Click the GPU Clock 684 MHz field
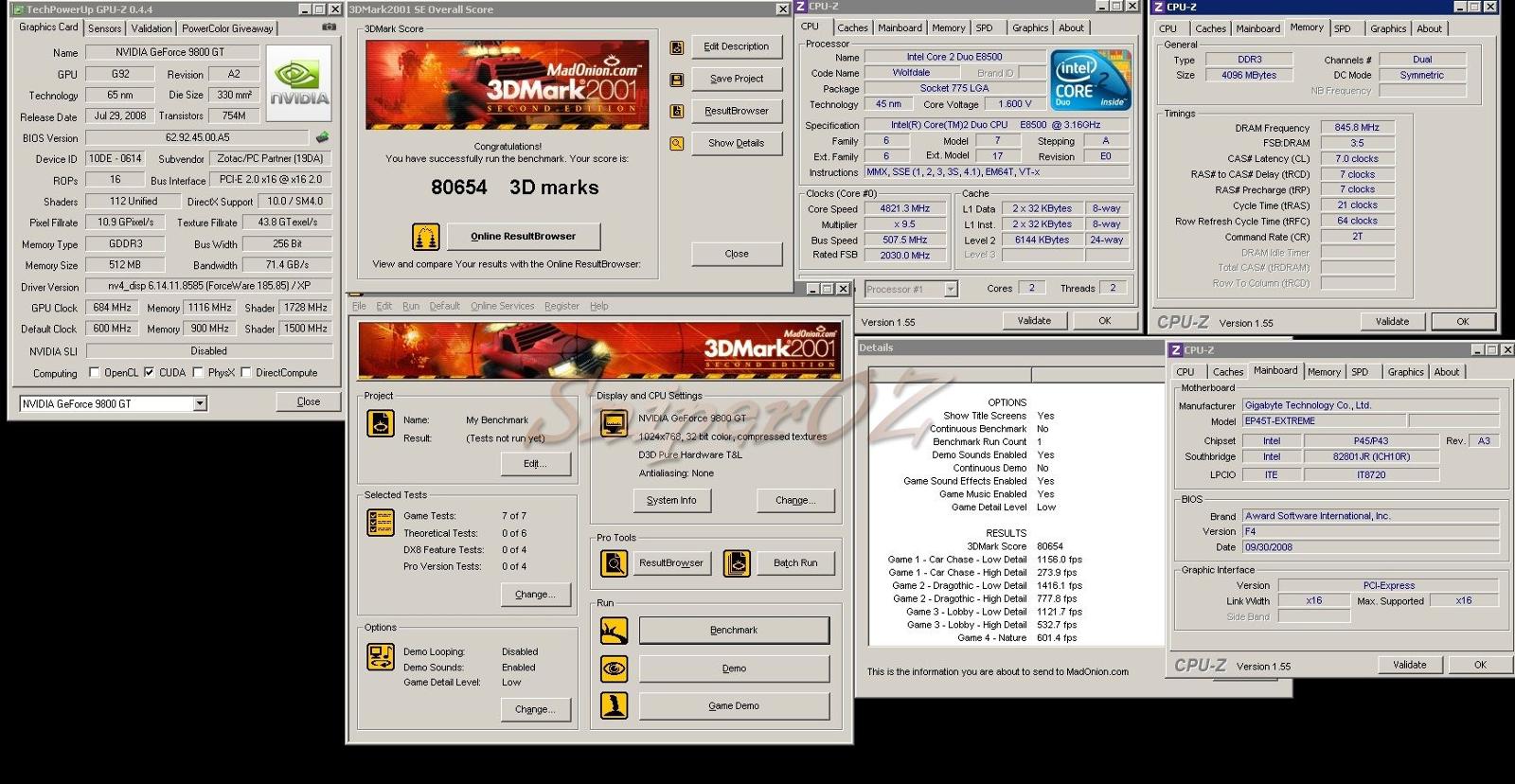The width and height of the screenshot is (1515, 784). coord(113,308)
